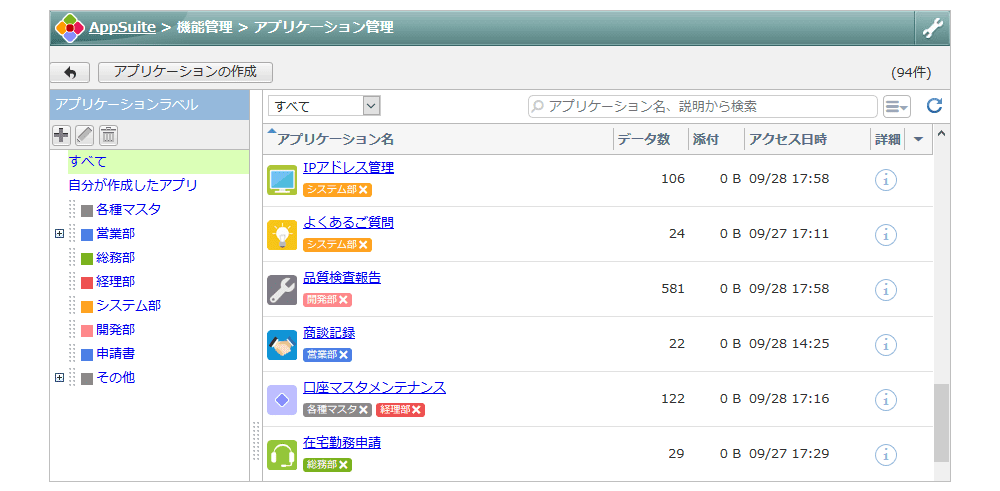Image resolution: width=1000 pixels, height=491 pixels.
Task: Refresh the application list
Action: [934, 106]
